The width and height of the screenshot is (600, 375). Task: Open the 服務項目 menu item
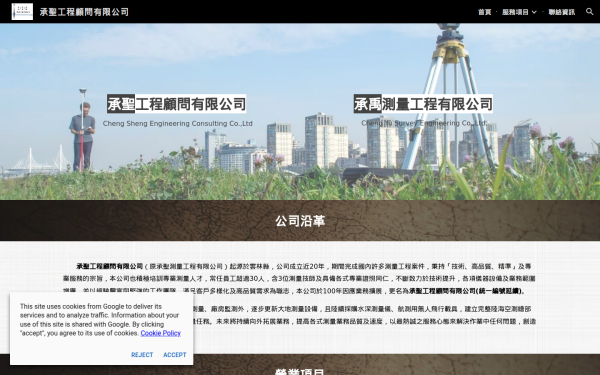point(515,12)
